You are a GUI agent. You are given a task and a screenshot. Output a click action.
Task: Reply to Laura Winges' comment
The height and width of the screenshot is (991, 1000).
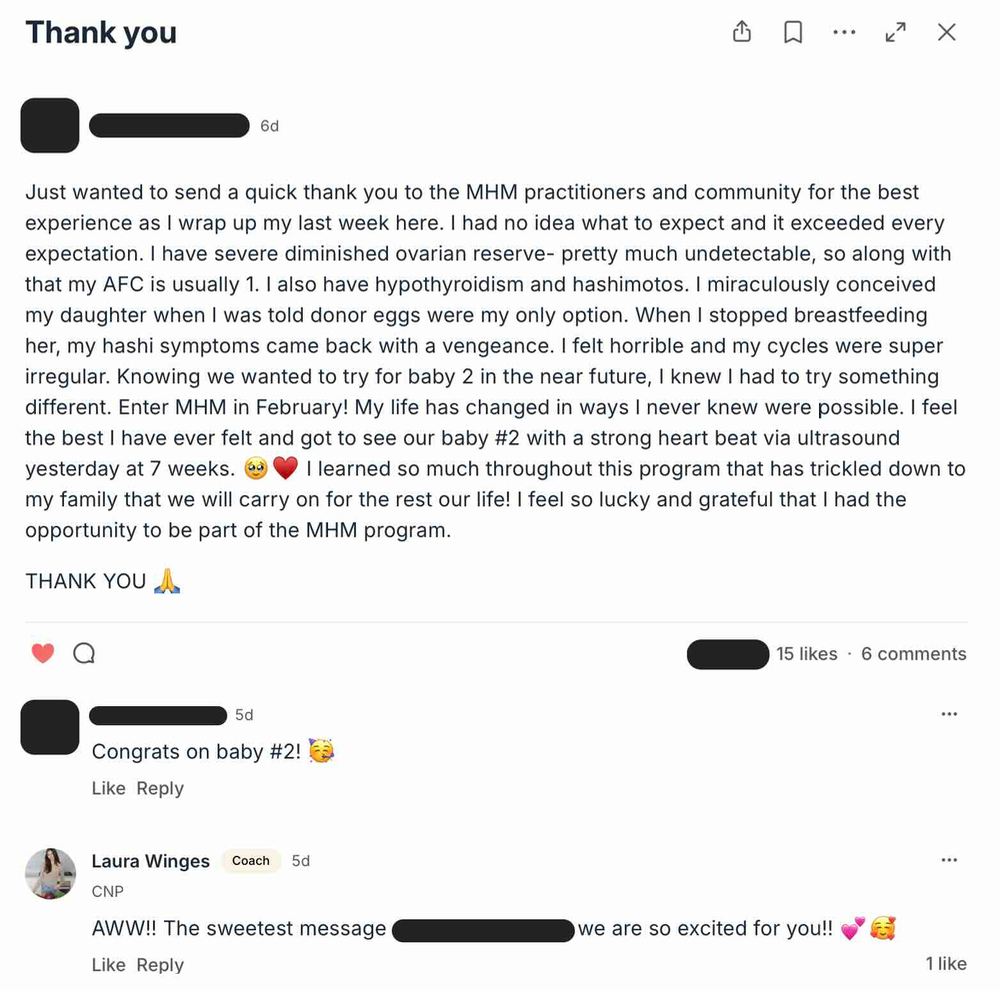point(160,965)
